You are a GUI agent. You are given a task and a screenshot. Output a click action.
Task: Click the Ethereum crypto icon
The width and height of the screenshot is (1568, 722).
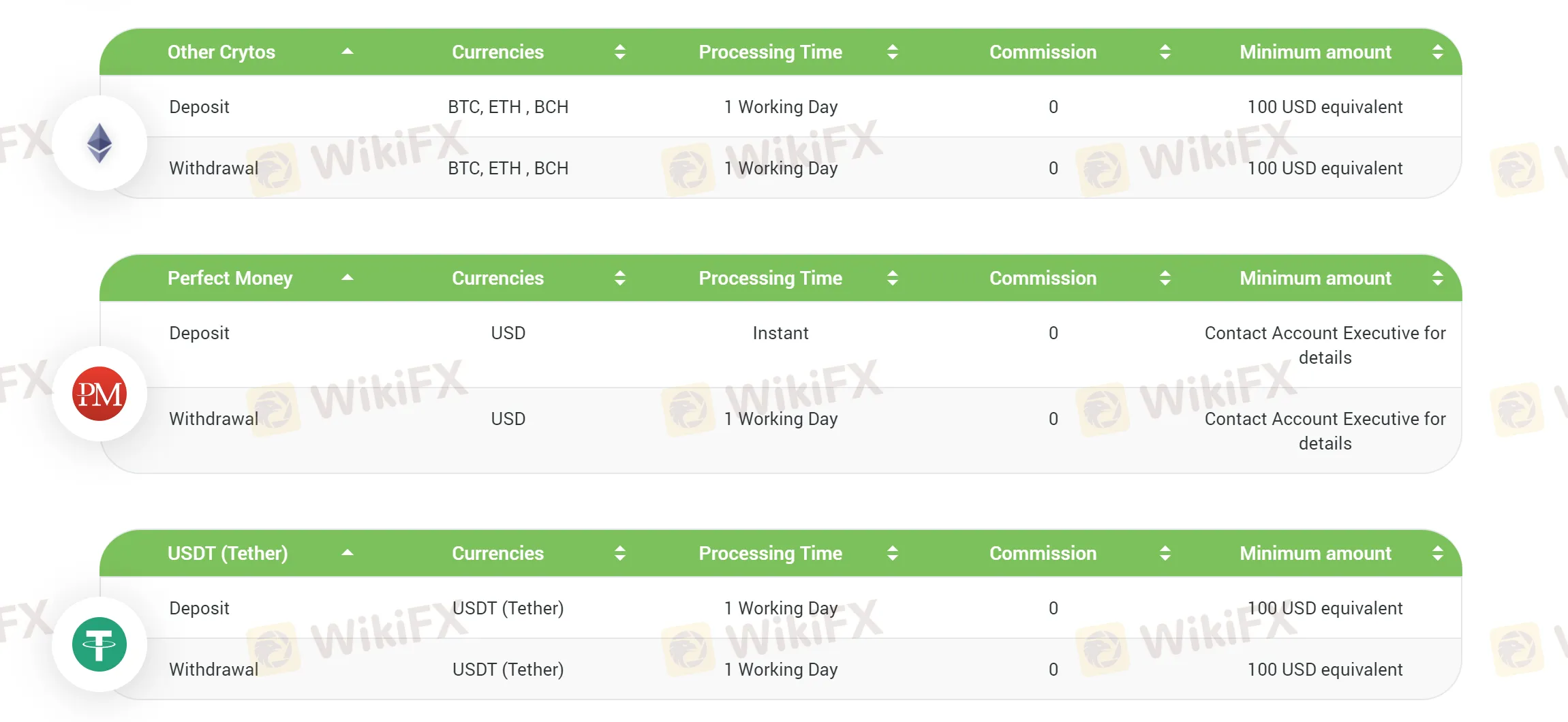[99, 144]
